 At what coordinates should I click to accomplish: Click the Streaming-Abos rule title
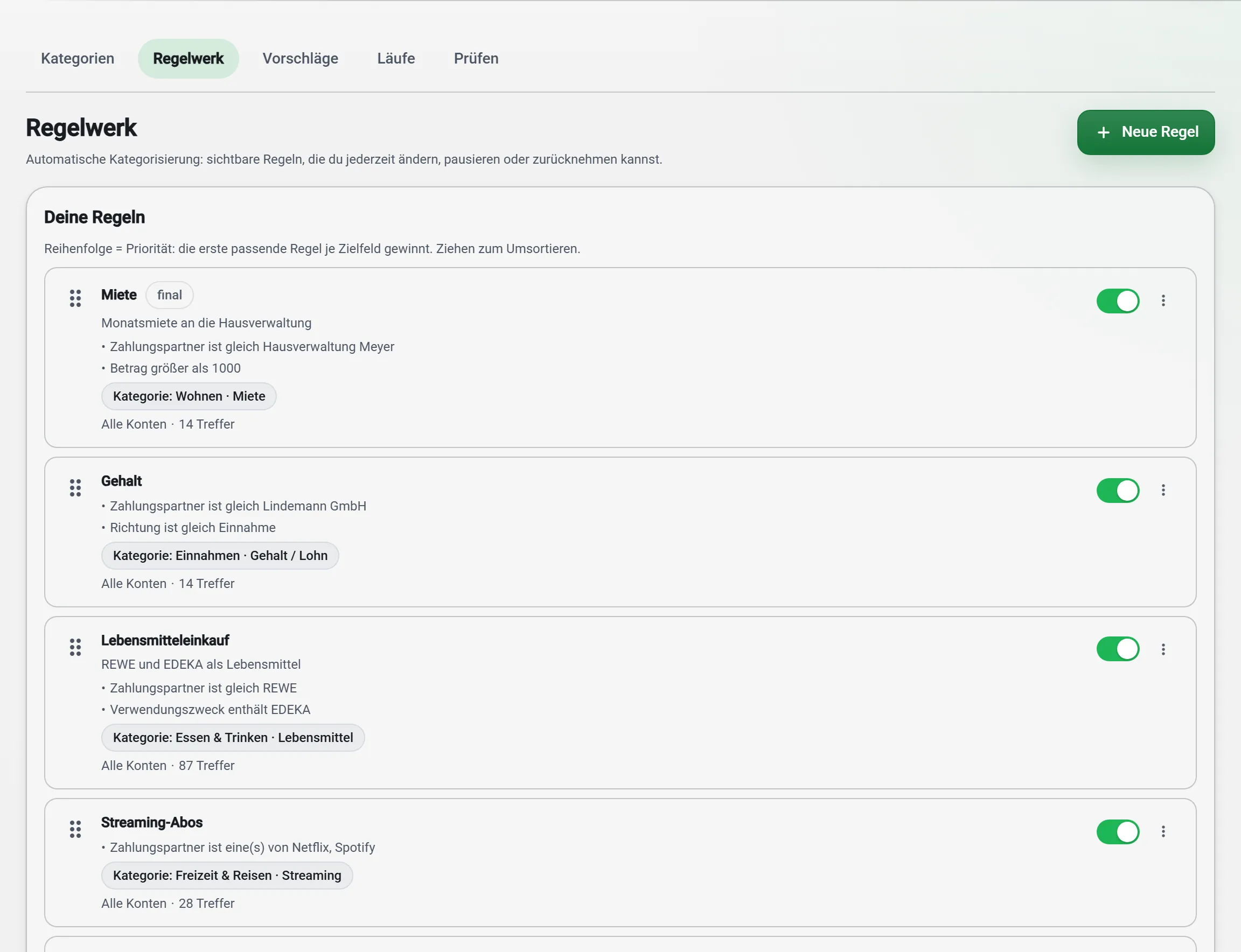coord(152,822)
